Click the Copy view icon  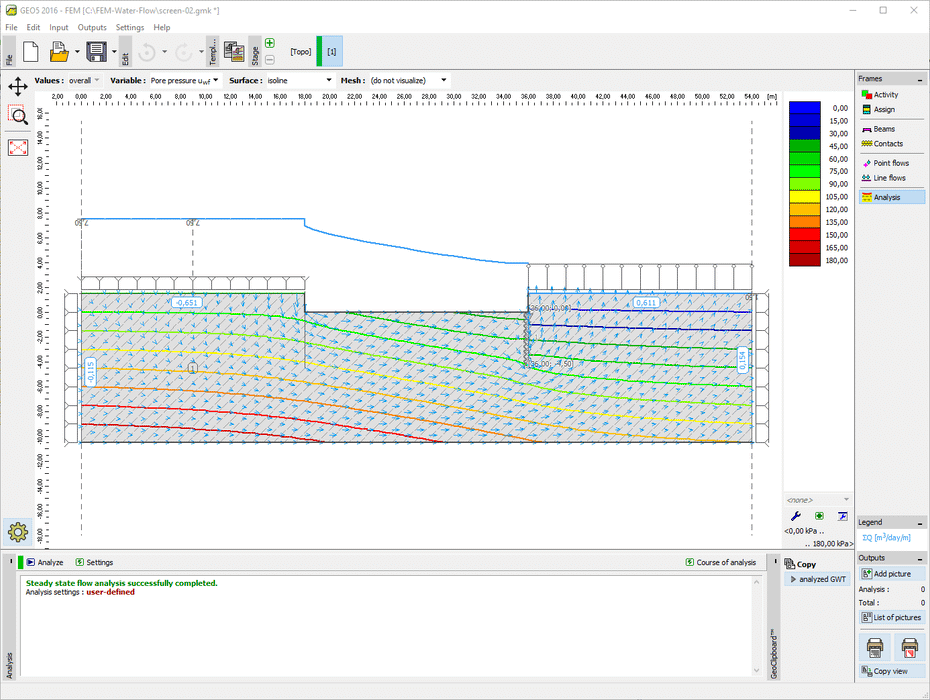click(892, 670)
